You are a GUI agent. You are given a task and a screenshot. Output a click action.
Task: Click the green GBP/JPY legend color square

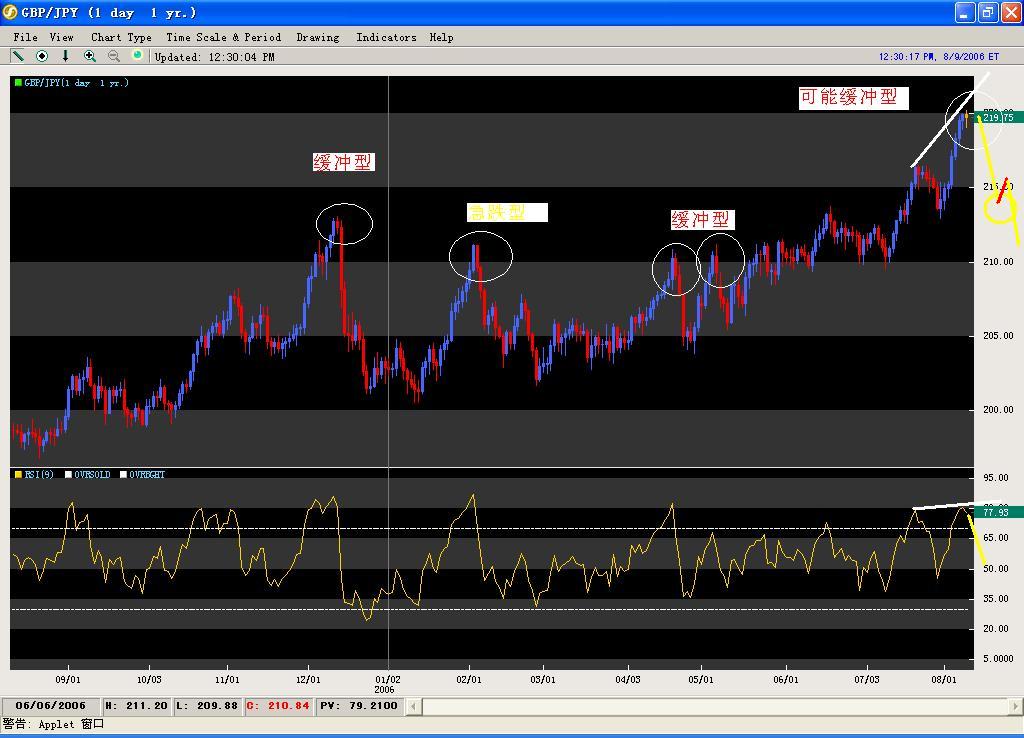(18, 82)
